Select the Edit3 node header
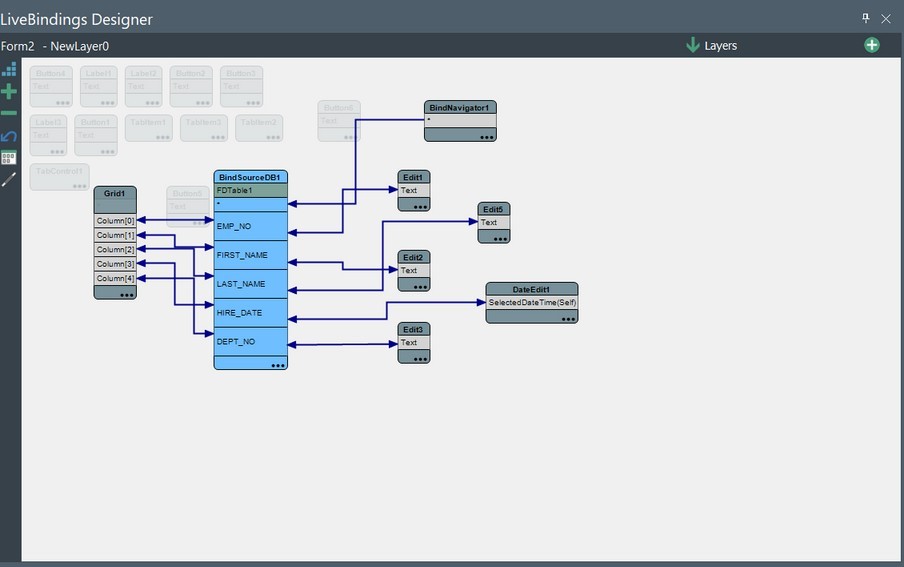Image resolution: width=904 pixels, height=567 pixels. (413, 329)
